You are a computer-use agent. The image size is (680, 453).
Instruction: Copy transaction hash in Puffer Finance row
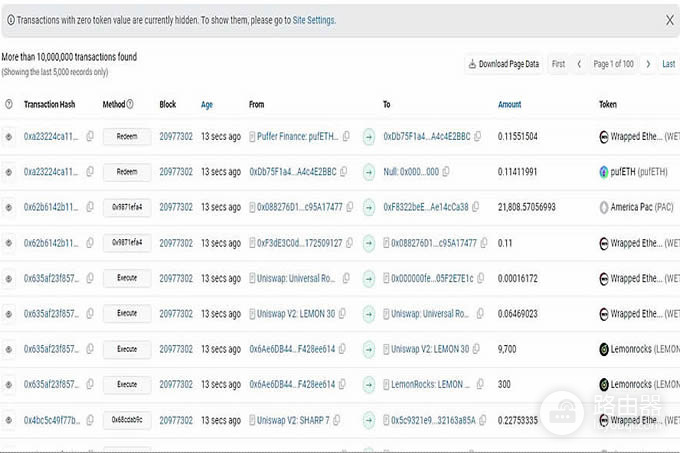pos(90,136)
